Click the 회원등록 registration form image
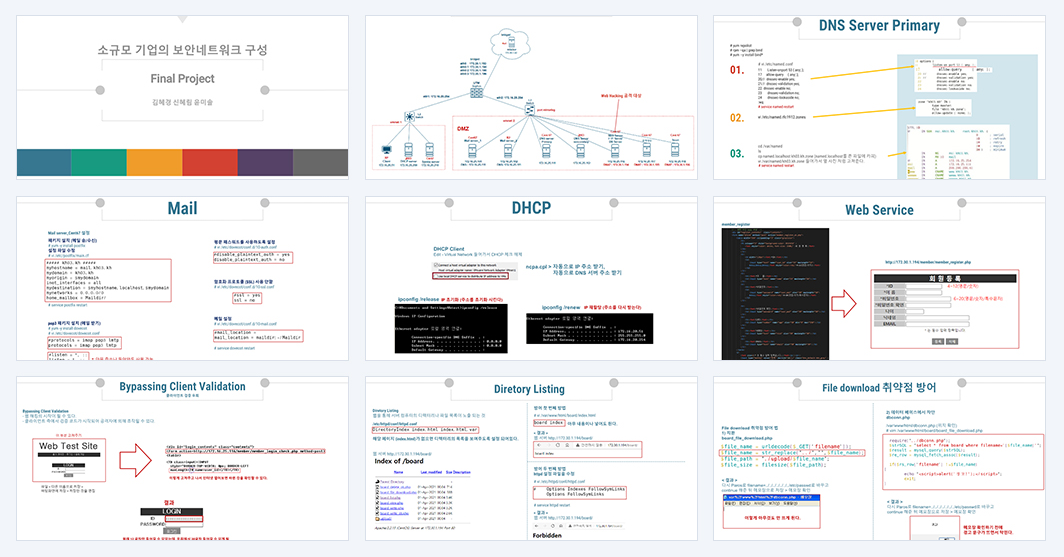Screen dimensions: 1064x557 pos(945,309)
